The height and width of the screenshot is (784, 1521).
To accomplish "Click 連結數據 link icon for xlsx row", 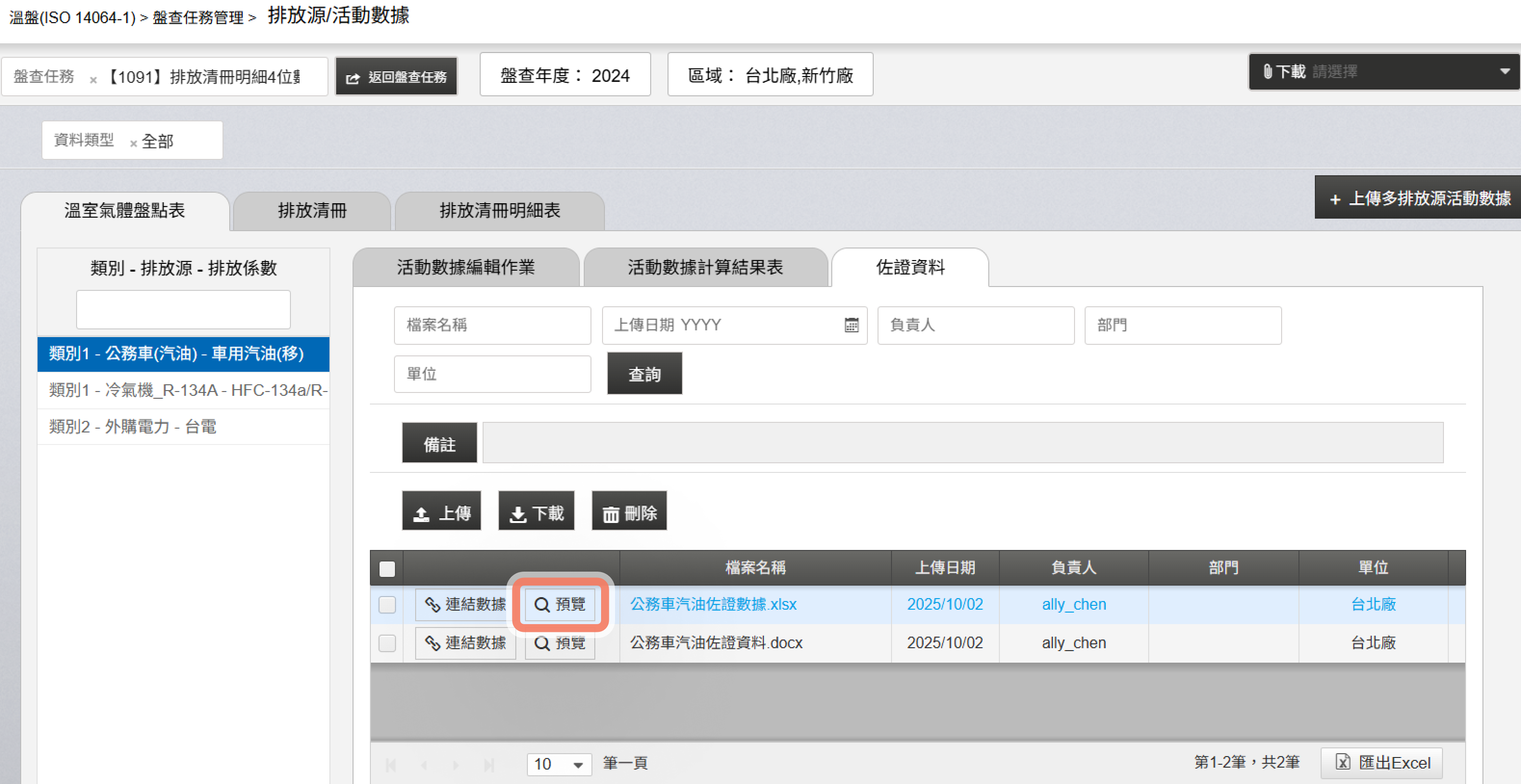I will pos(465,604).
